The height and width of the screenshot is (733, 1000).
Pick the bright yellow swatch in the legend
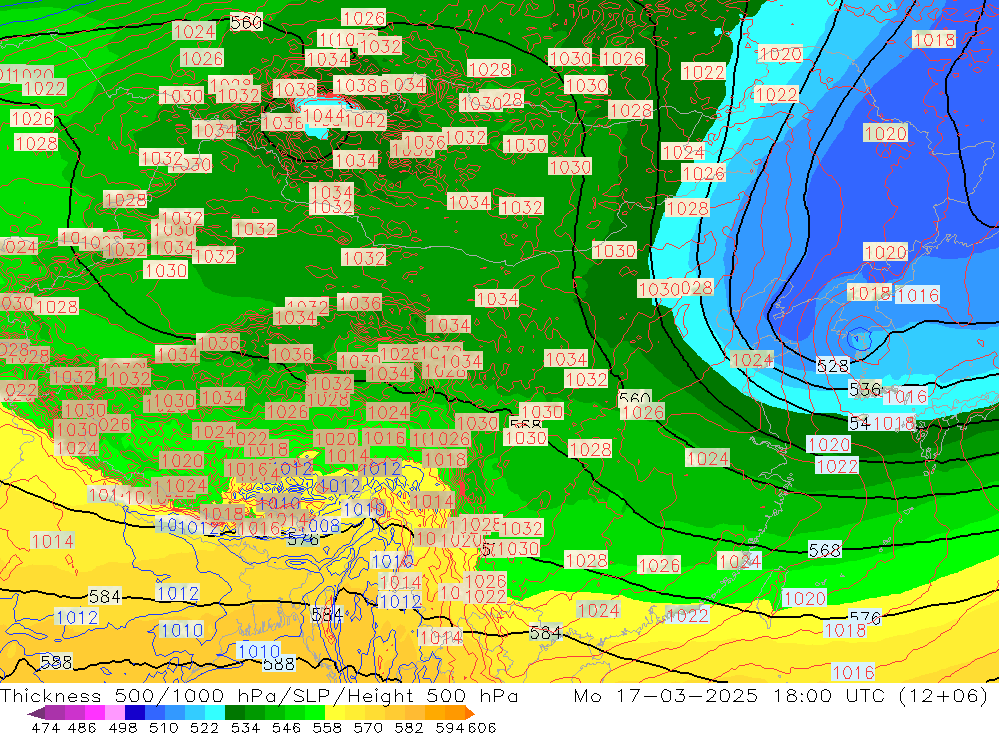coord(335,713)
